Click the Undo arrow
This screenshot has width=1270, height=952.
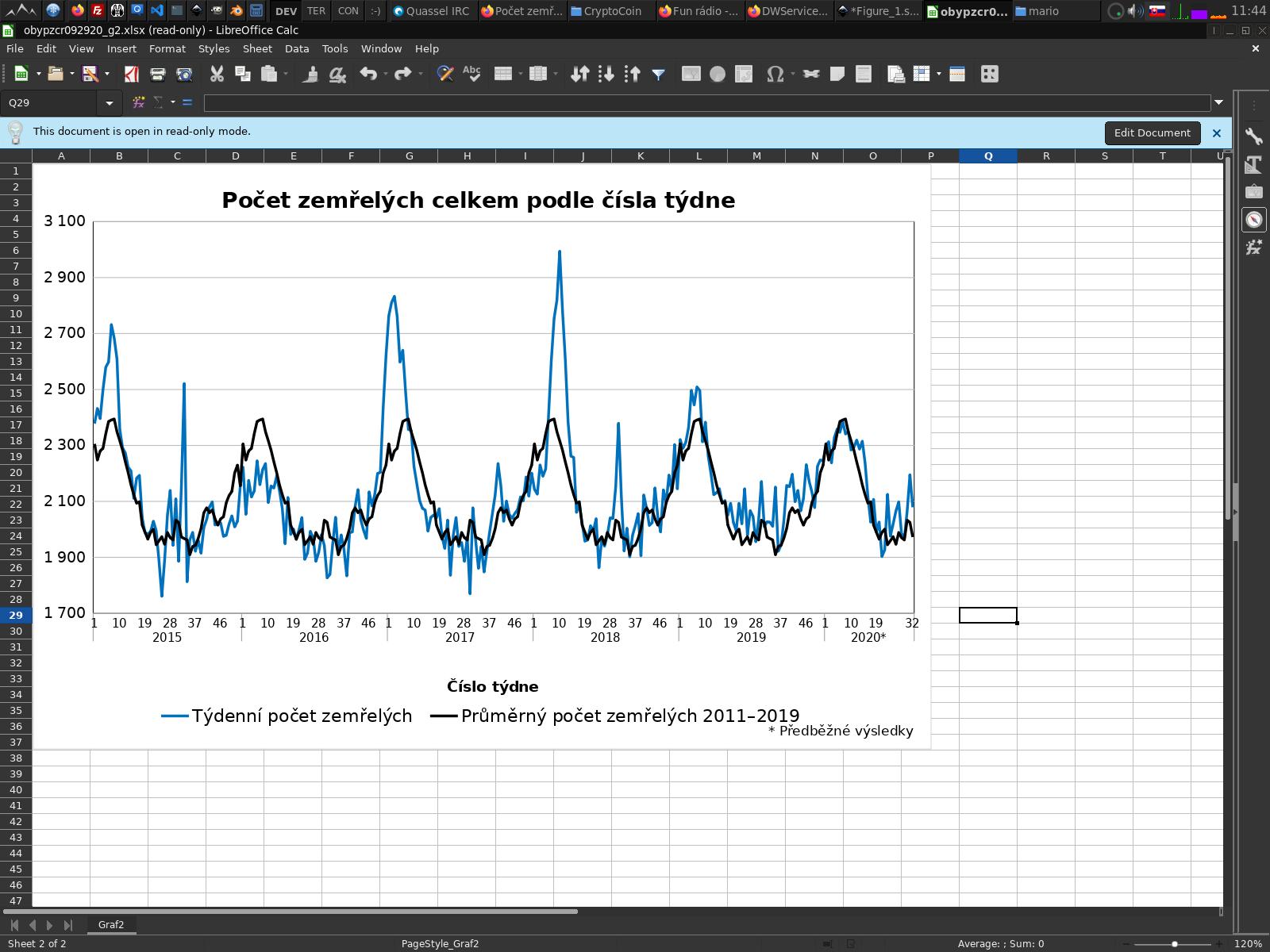tap(368, 74)
